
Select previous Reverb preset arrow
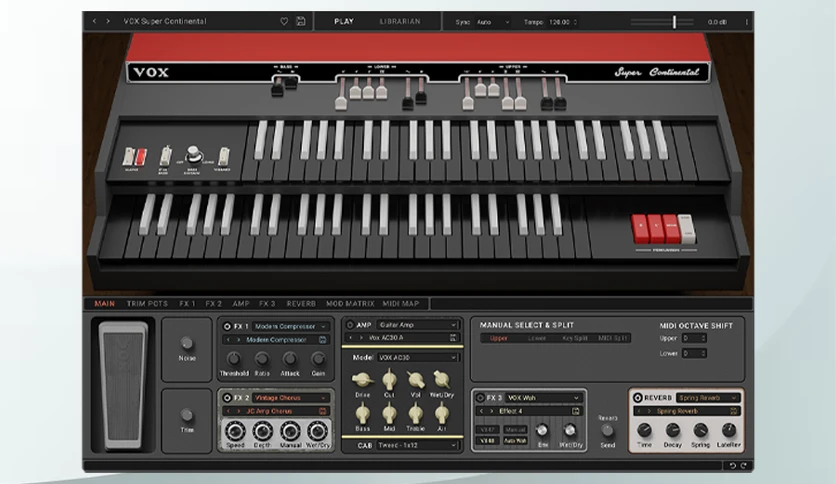click(639, 411)
